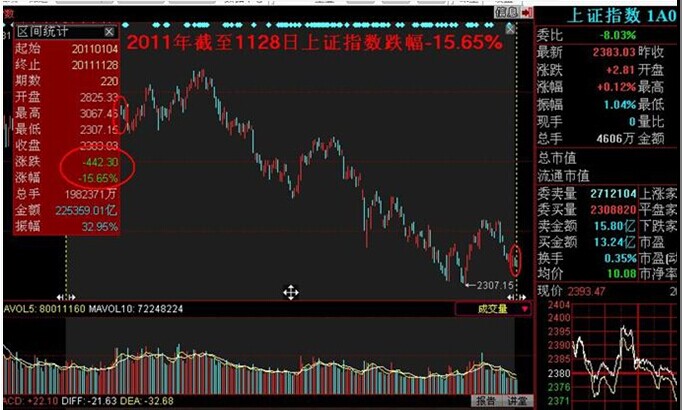Click the 终止 date 20111128

coord(95,65)
